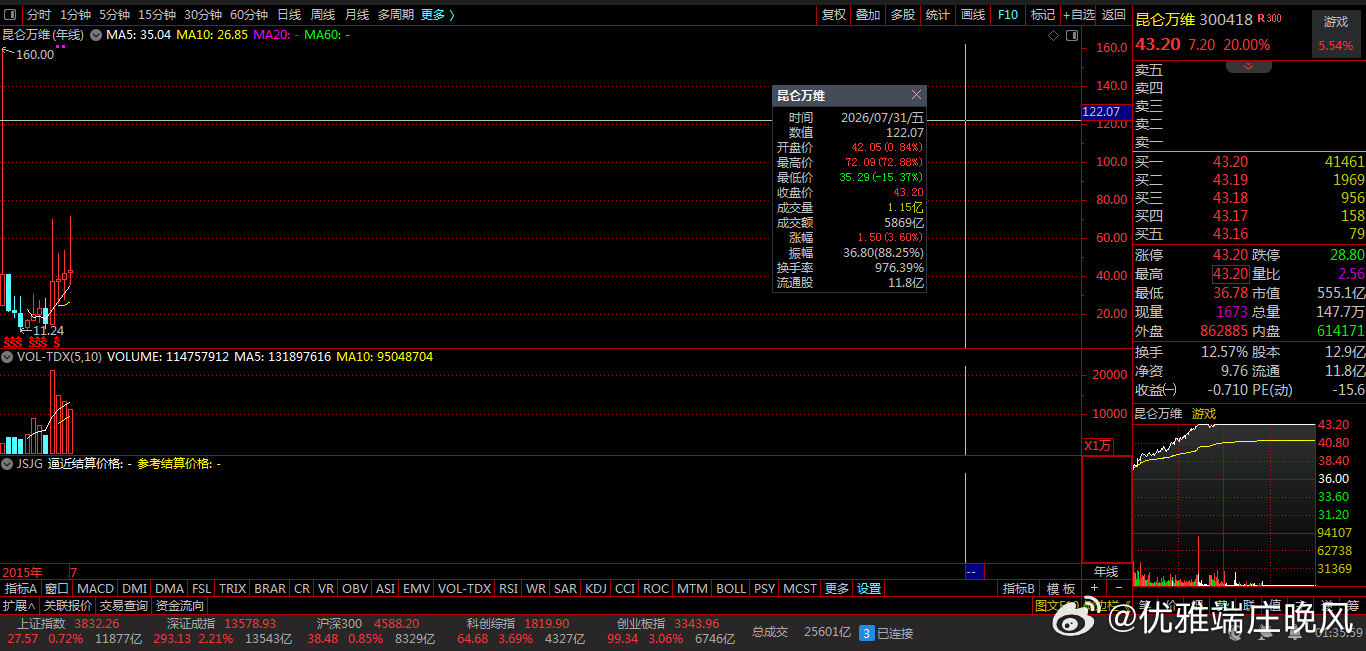The image size is (1366, 651).
Task: Click the 标记 mark button
Action: pyautogui.click(x=1043, y=15)
